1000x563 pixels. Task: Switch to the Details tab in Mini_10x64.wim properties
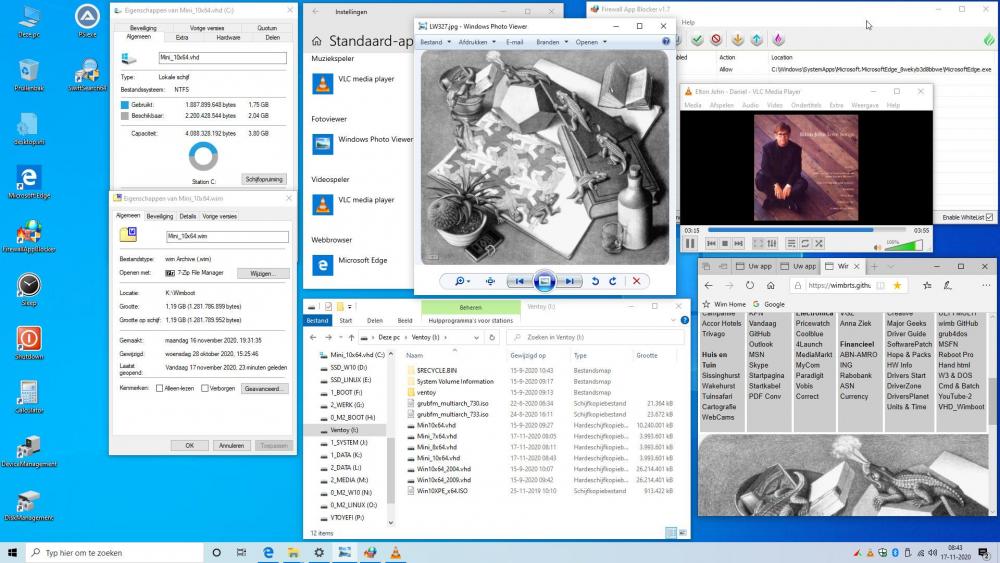[x=187, y=216]
